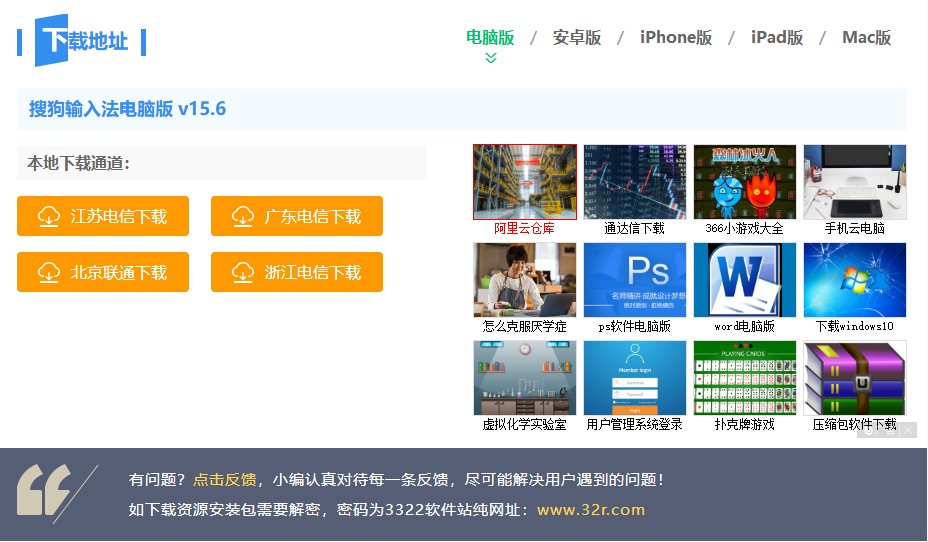Switch to the 安卓版 tab
This screenshot has width=928, height=542.
(x=577, y=38)
